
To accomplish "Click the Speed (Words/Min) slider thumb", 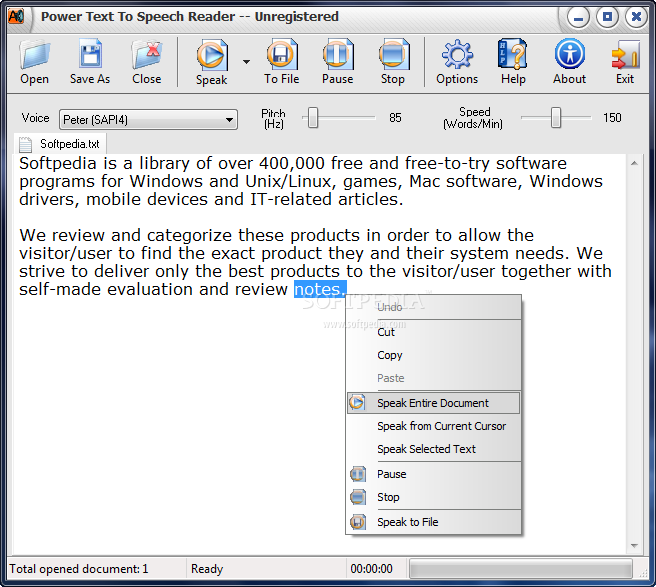I will pyautogui.click(x=556, y=118).
